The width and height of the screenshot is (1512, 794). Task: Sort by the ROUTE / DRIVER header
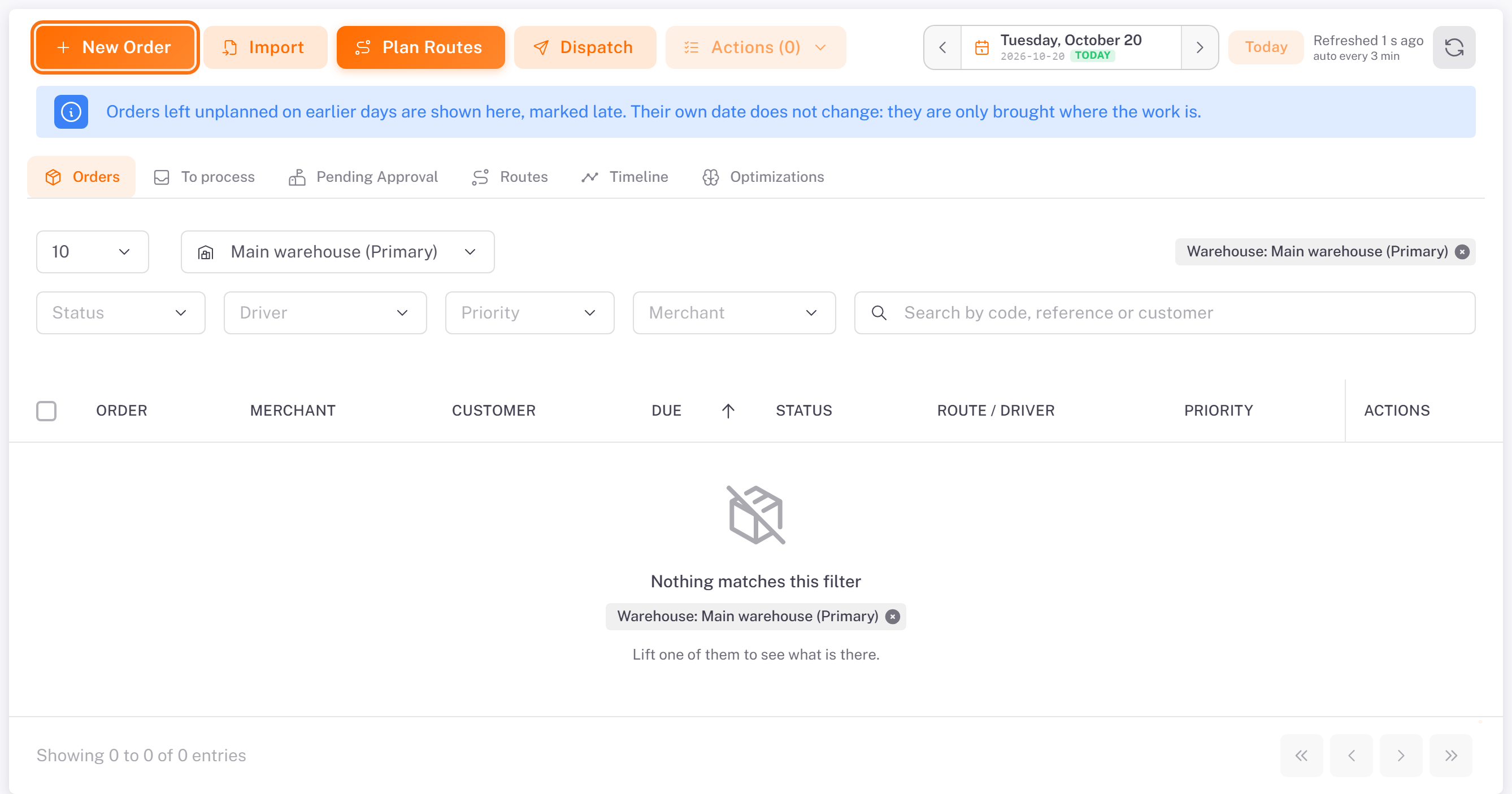click(996, 411)
